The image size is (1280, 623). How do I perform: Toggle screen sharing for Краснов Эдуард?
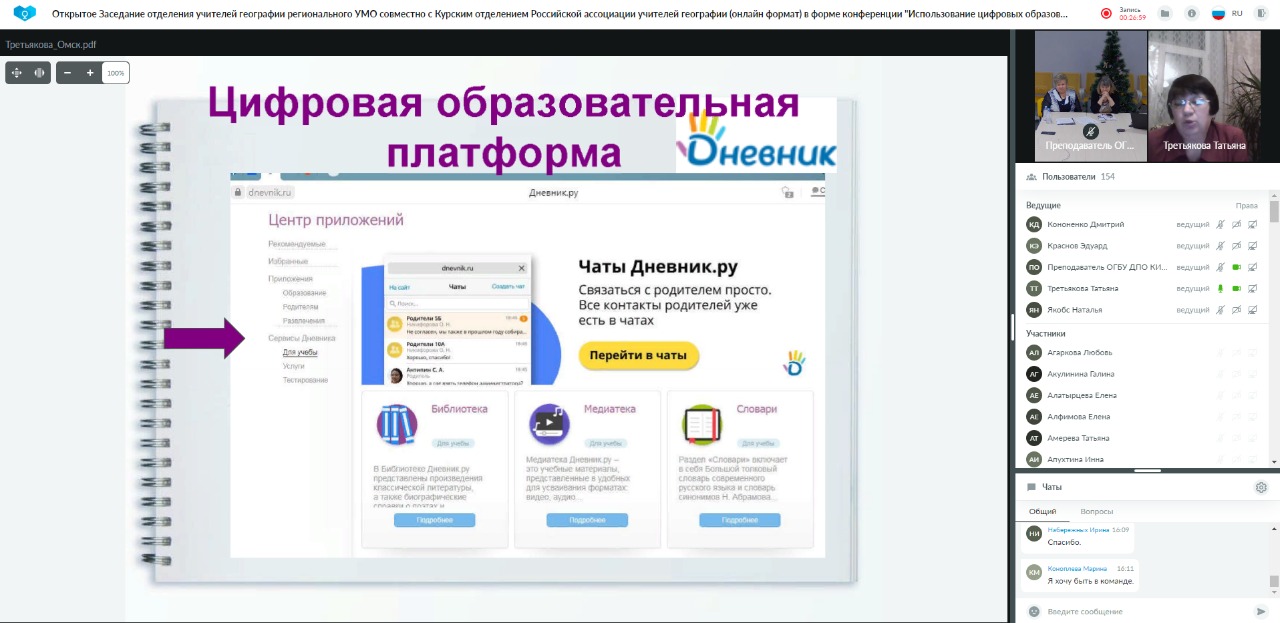1252,246
